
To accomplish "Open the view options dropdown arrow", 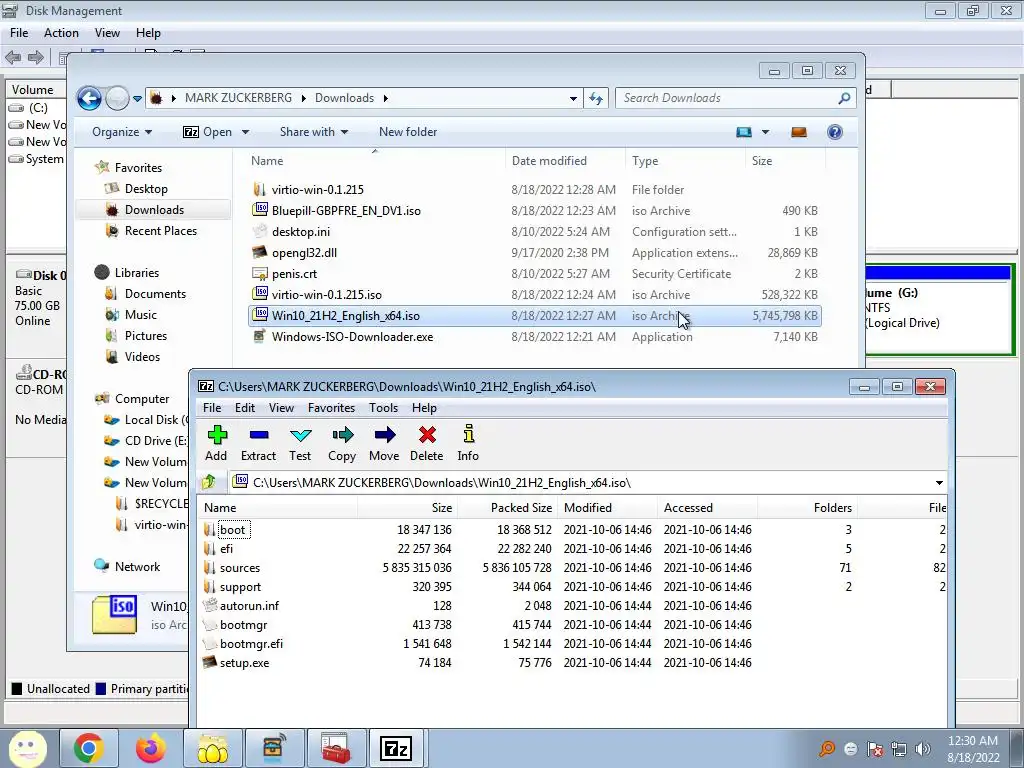I will click(x=765, y=132).
